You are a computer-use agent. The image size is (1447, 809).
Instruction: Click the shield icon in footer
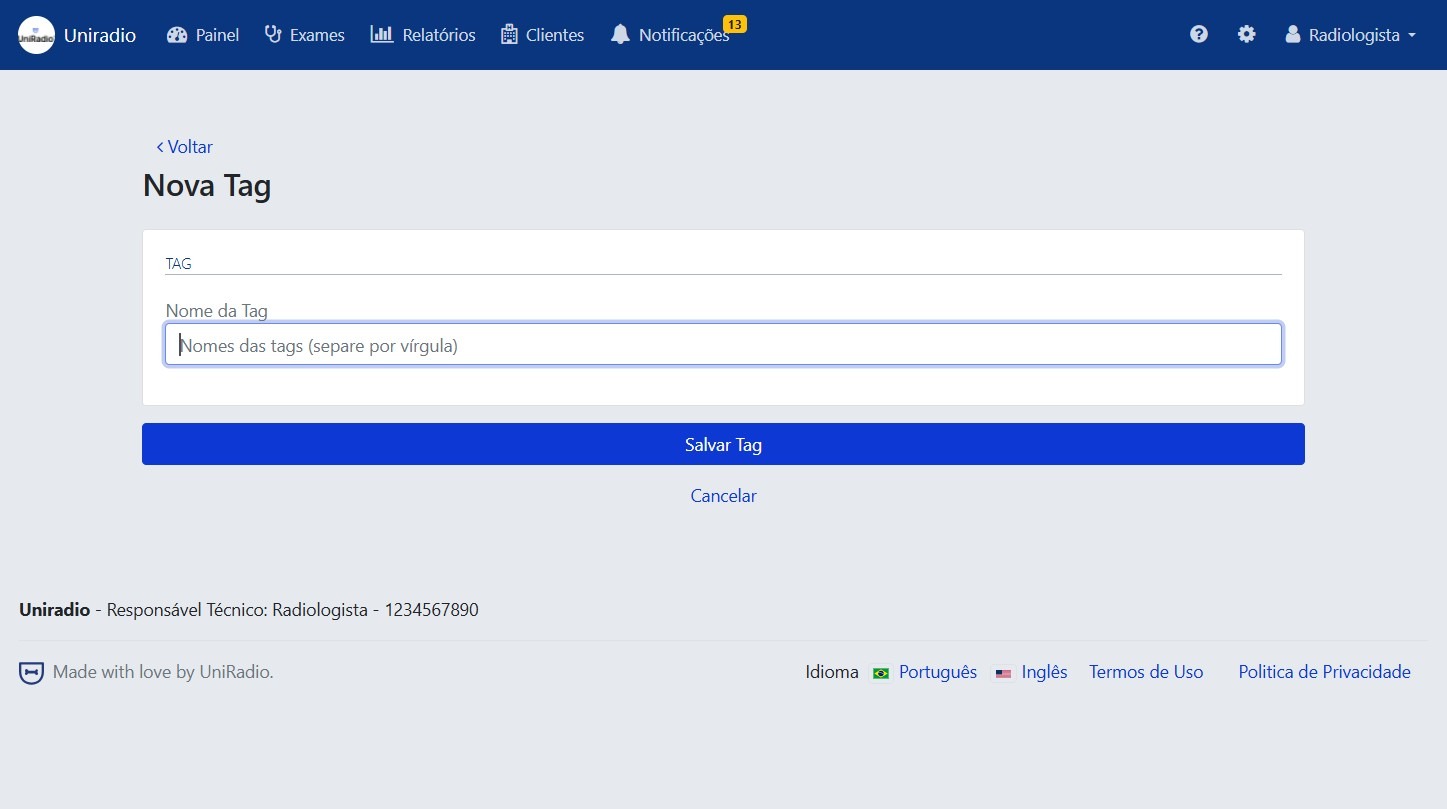[31, 673]
